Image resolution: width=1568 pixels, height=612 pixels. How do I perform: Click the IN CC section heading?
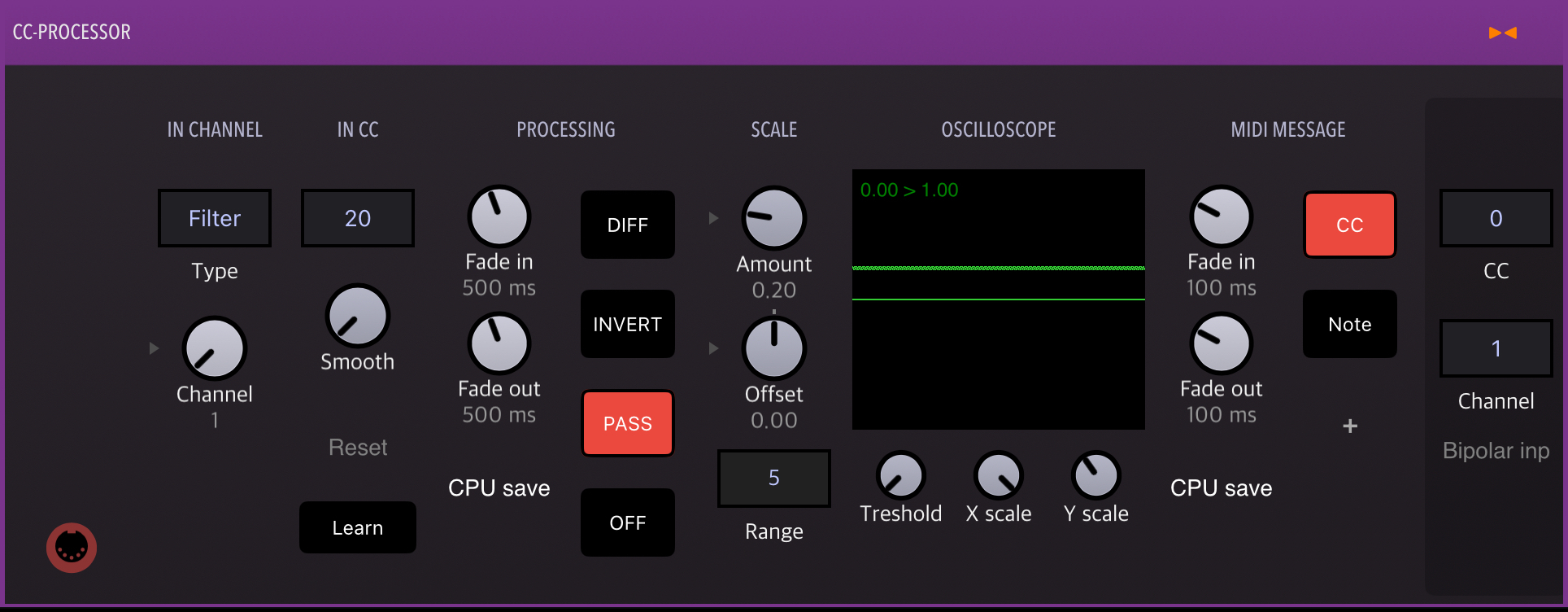click(358, 130)
